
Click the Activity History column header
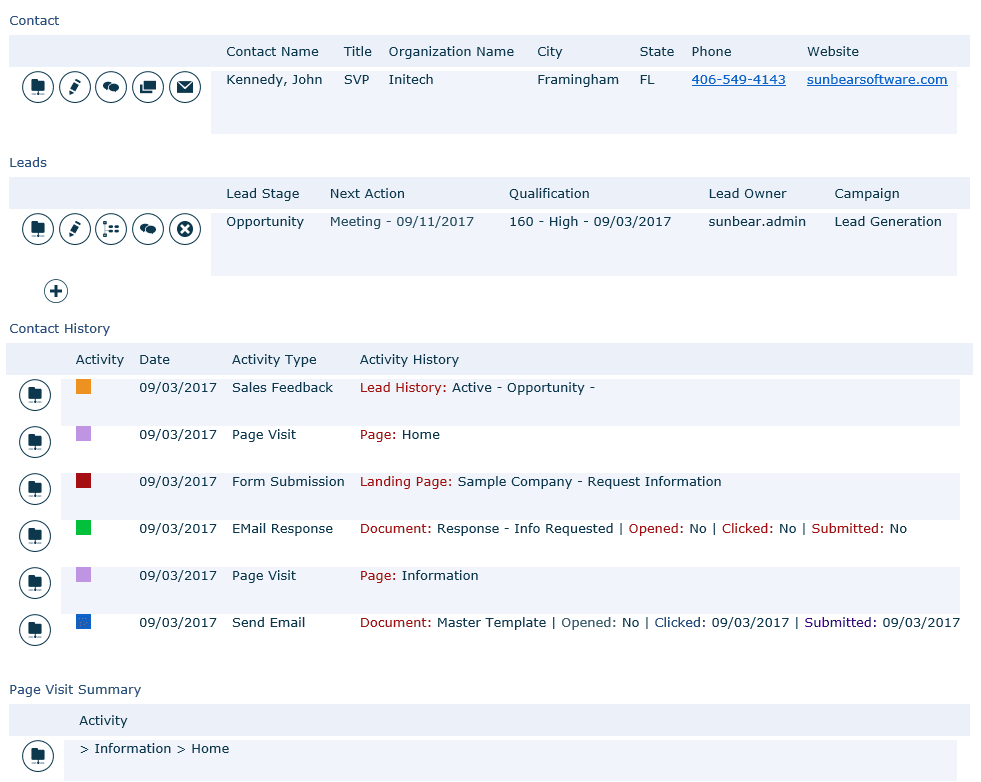[409, 359]
